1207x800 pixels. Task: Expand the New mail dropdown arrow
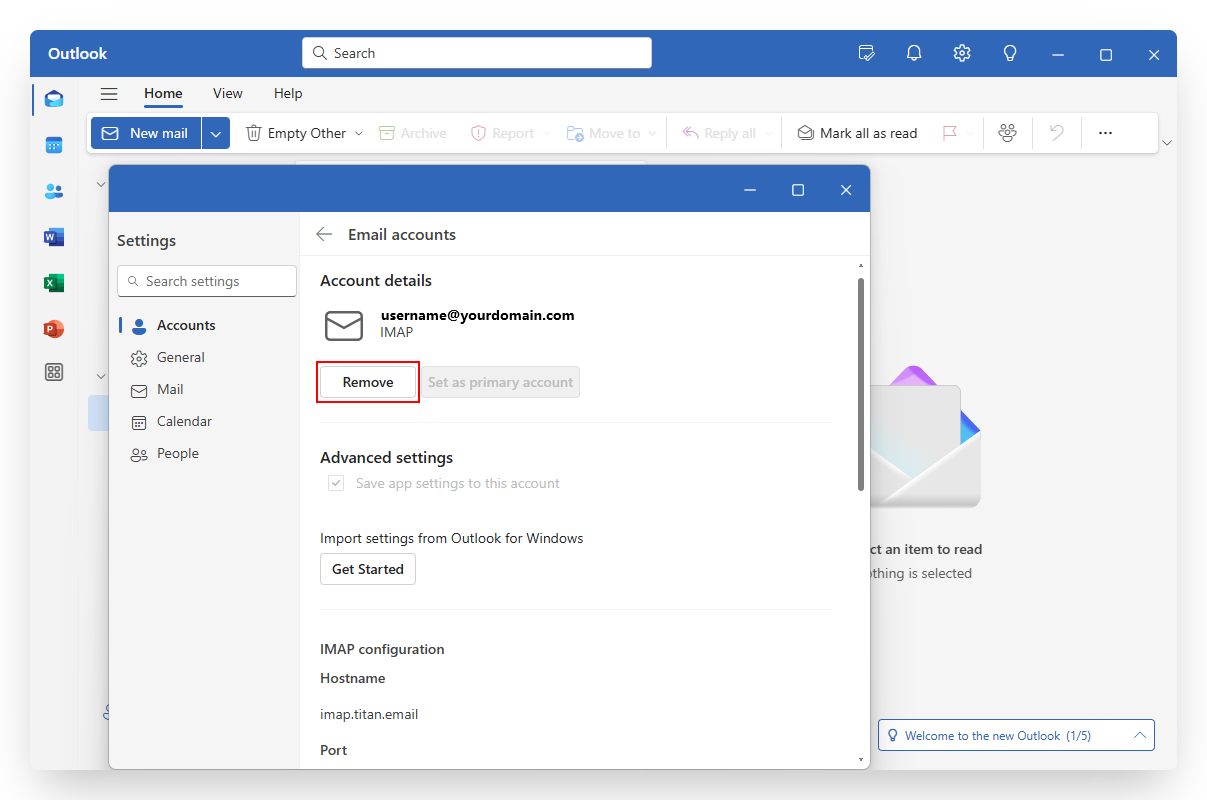click(216, 133)
